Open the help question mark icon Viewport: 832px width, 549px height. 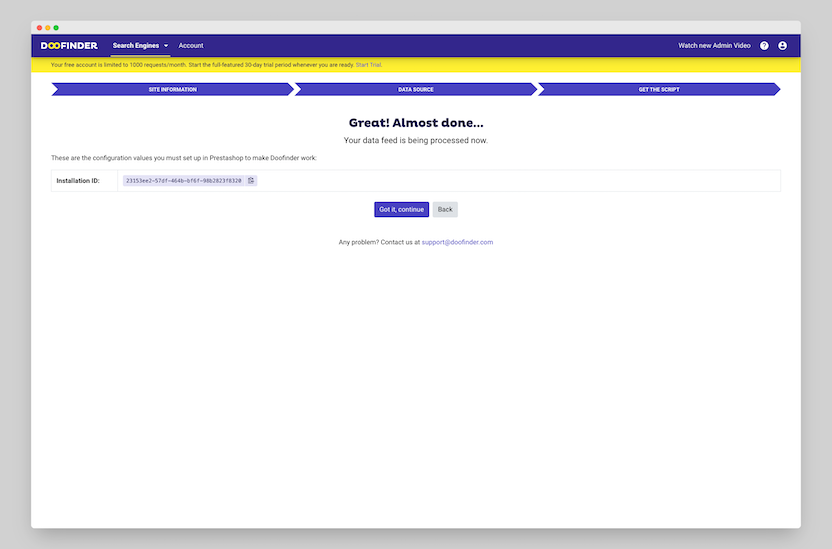(x=764, y=46)
